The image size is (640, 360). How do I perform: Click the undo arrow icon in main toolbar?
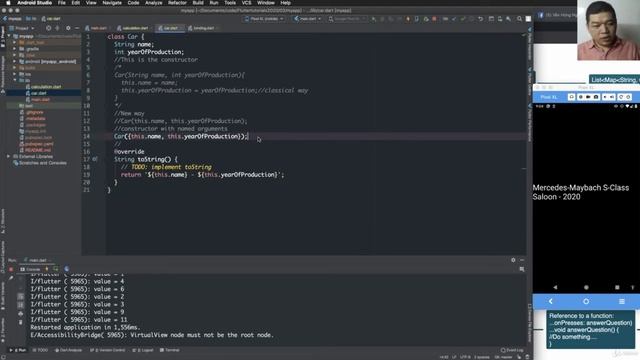click(480, 19)
